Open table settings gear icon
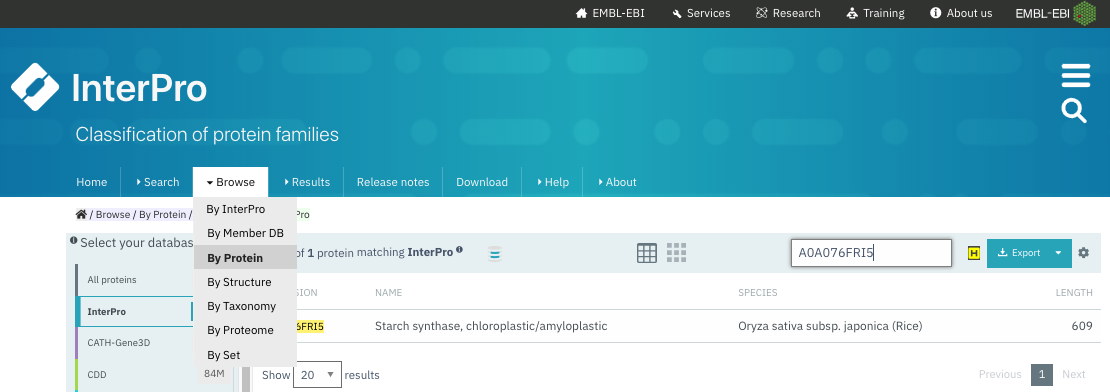The height and width of the screenshot is (392, 1110). click(x=1084, y=253)
